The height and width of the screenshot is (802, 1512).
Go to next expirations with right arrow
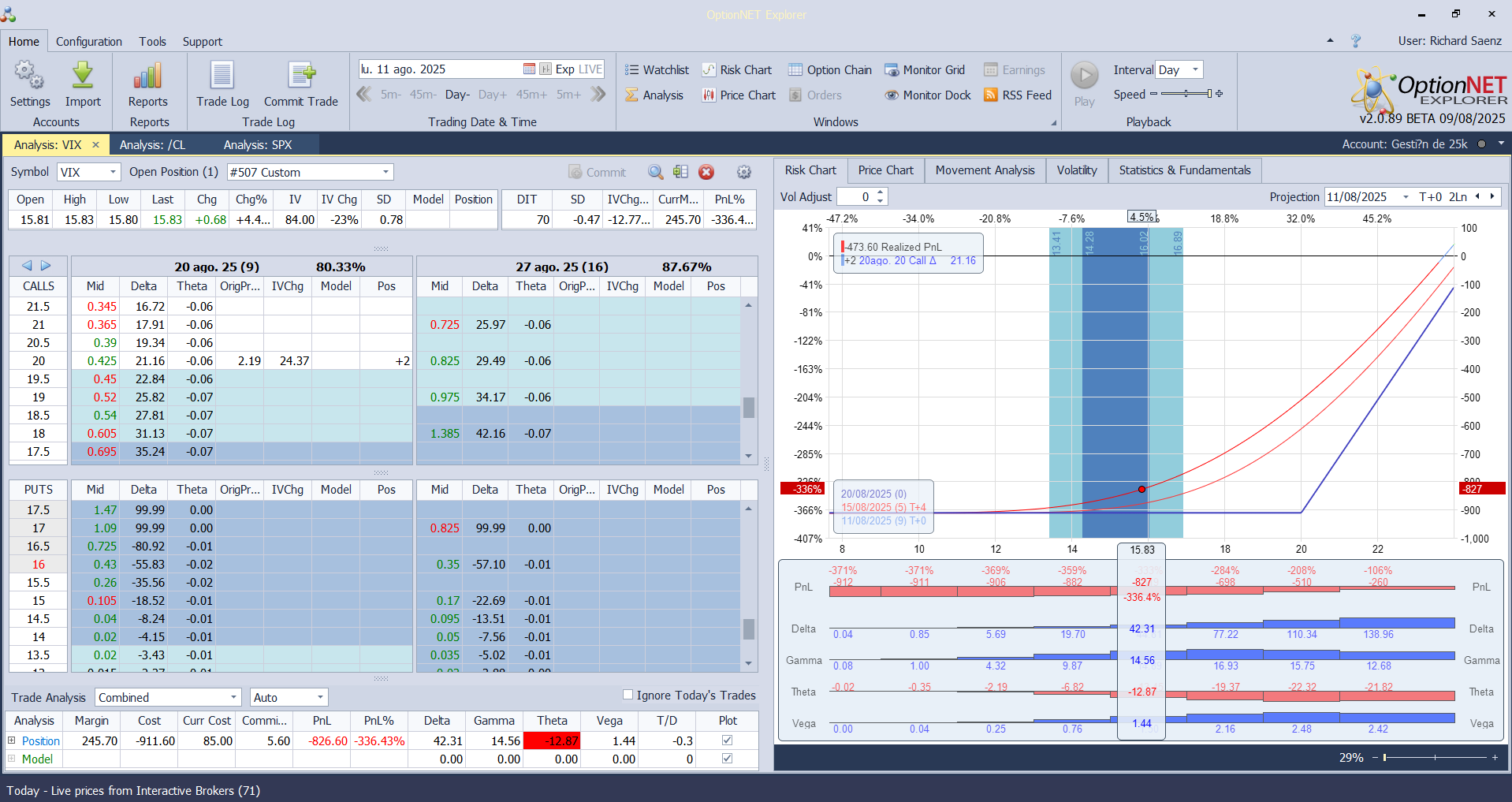tap(46, 266)
